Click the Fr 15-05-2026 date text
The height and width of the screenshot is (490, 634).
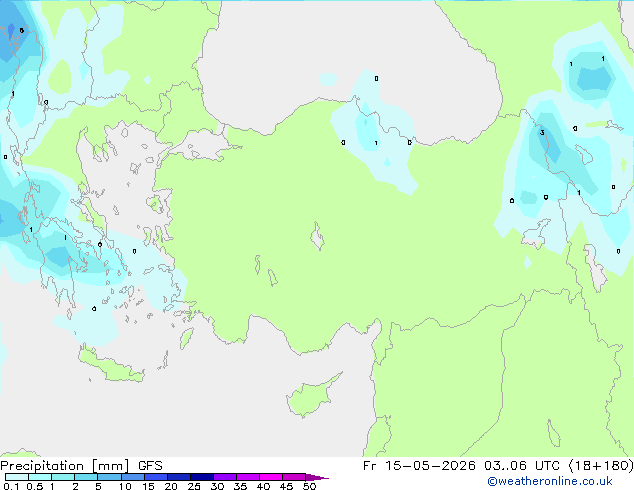(419, 466)
